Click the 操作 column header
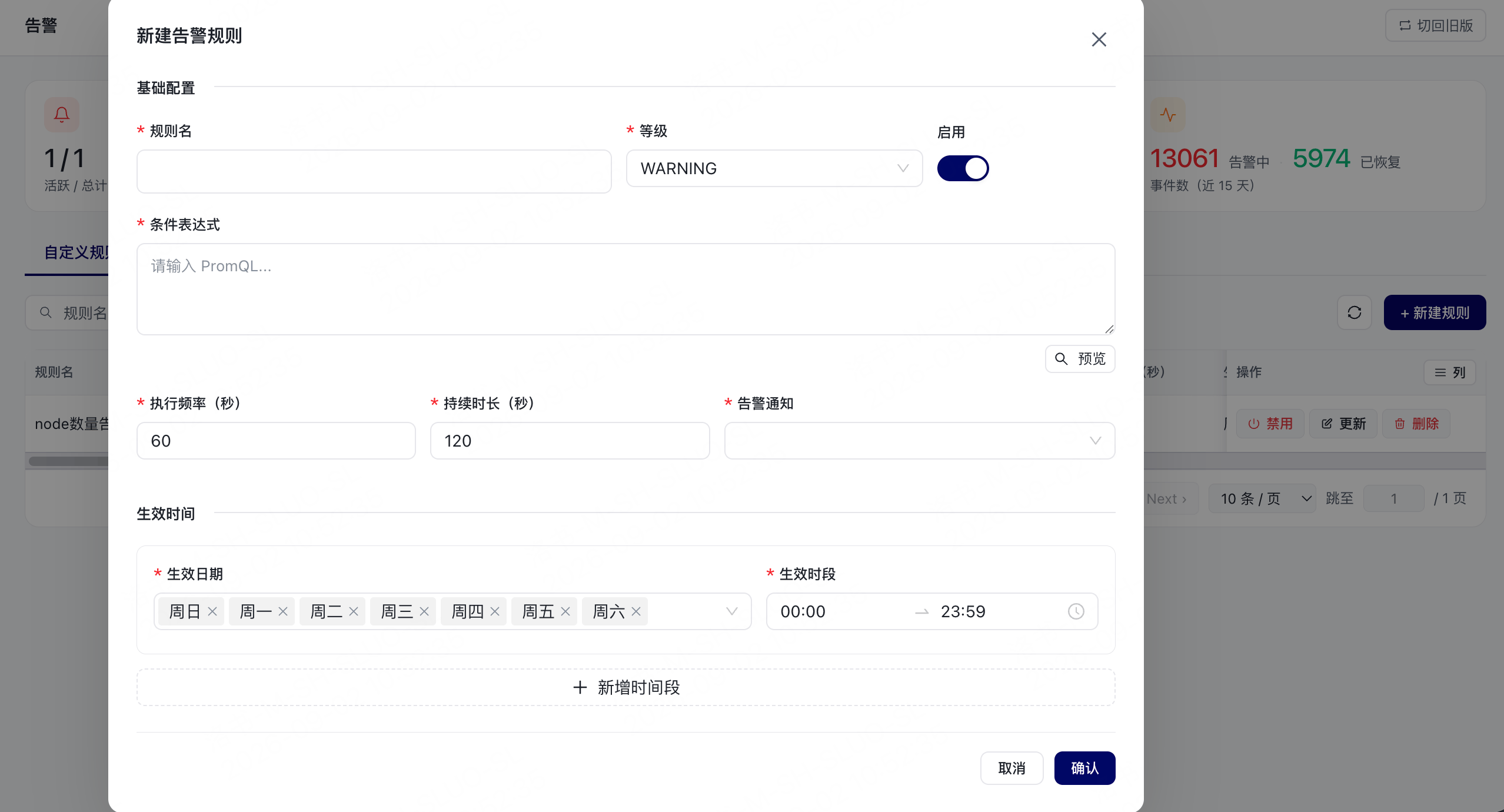Image resolution: width=1504 pixels, height=812 pixels. coord(1248,372)
